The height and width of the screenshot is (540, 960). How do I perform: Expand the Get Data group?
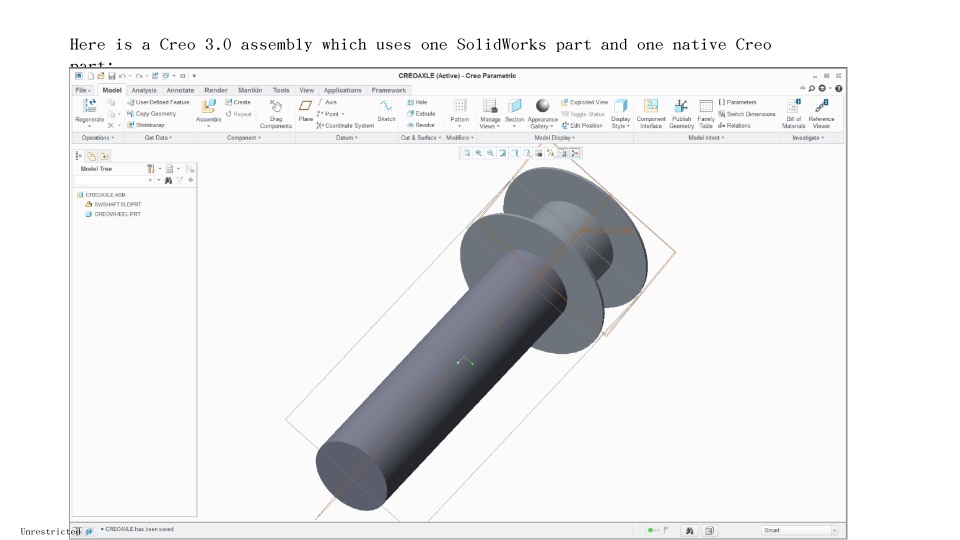[158, 138]
